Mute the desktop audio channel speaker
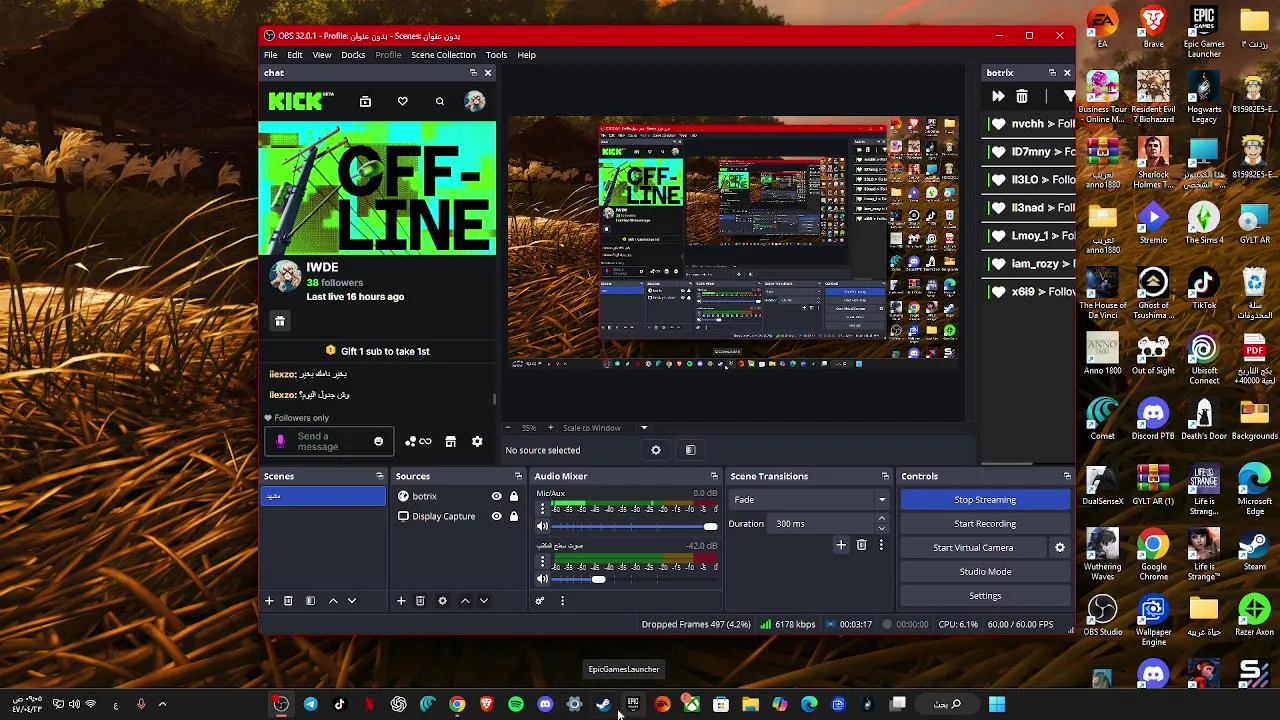1280x720 pixels. point(542,579)
